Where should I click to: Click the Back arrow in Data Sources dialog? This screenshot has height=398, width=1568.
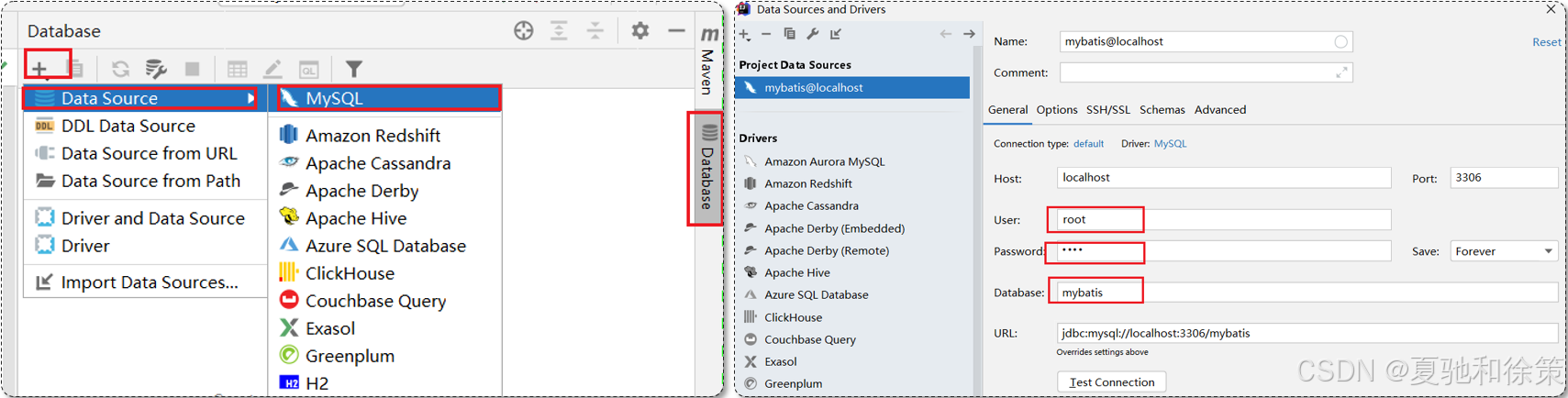point(946,34)
